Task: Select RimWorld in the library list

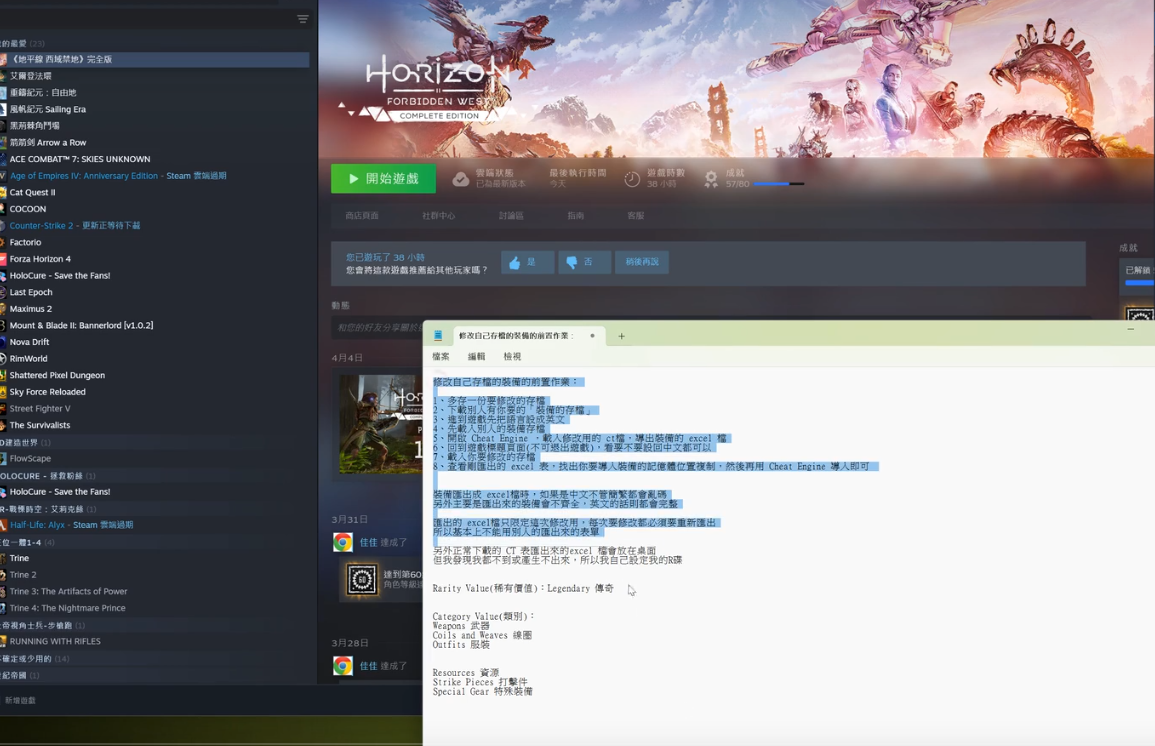Action: tap(28, 359)
